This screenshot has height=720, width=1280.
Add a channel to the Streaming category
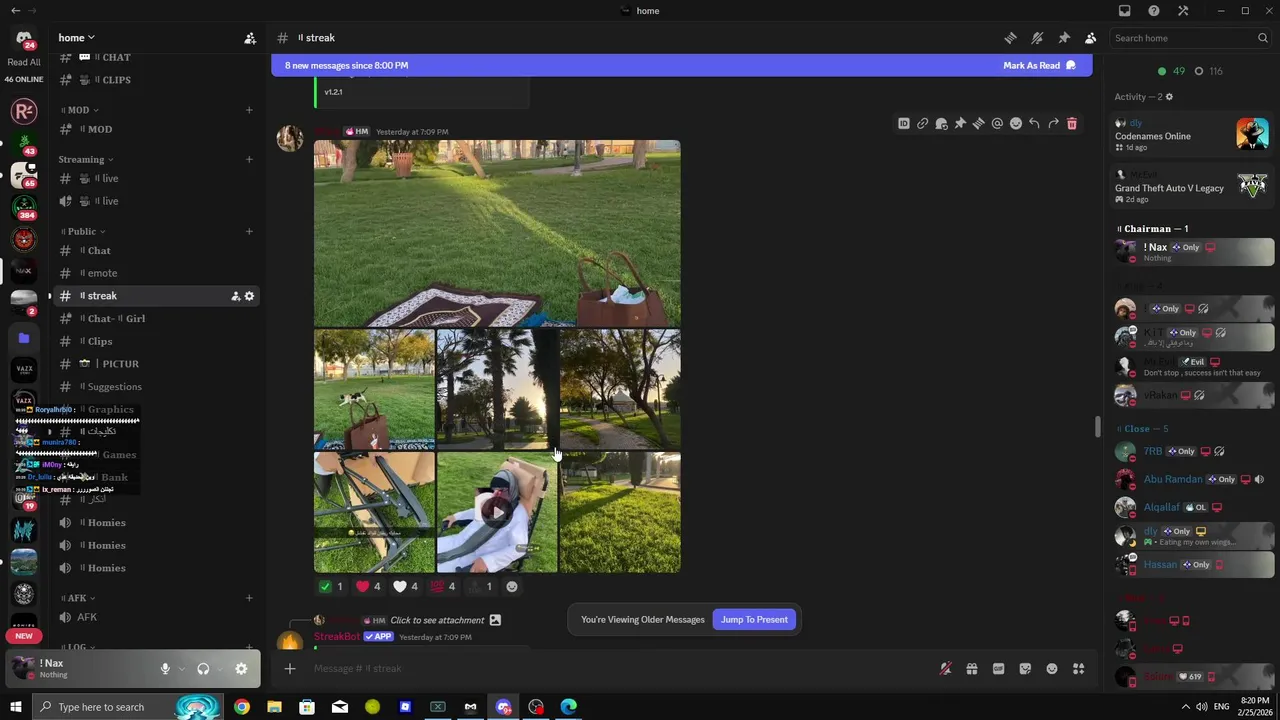click(x=249, y=159)
